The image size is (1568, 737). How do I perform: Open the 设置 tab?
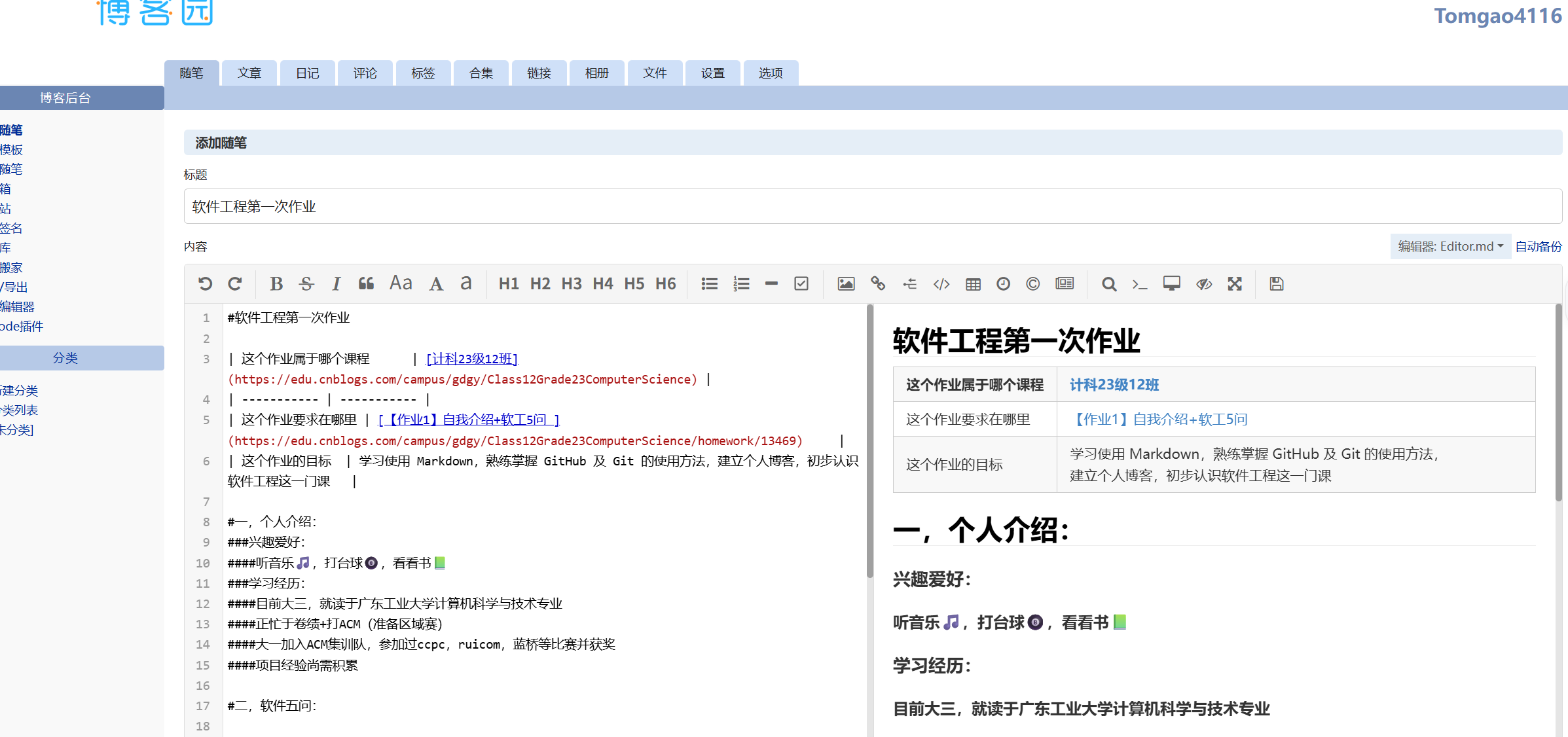[712, 73]
